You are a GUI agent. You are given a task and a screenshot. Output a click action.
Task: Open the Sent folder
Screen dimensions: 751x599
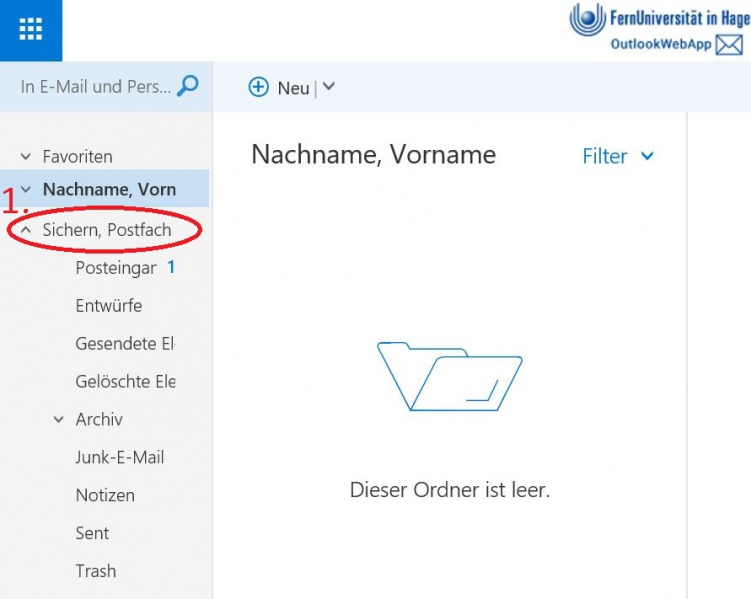pyautogui.click(x=92, y=533)
